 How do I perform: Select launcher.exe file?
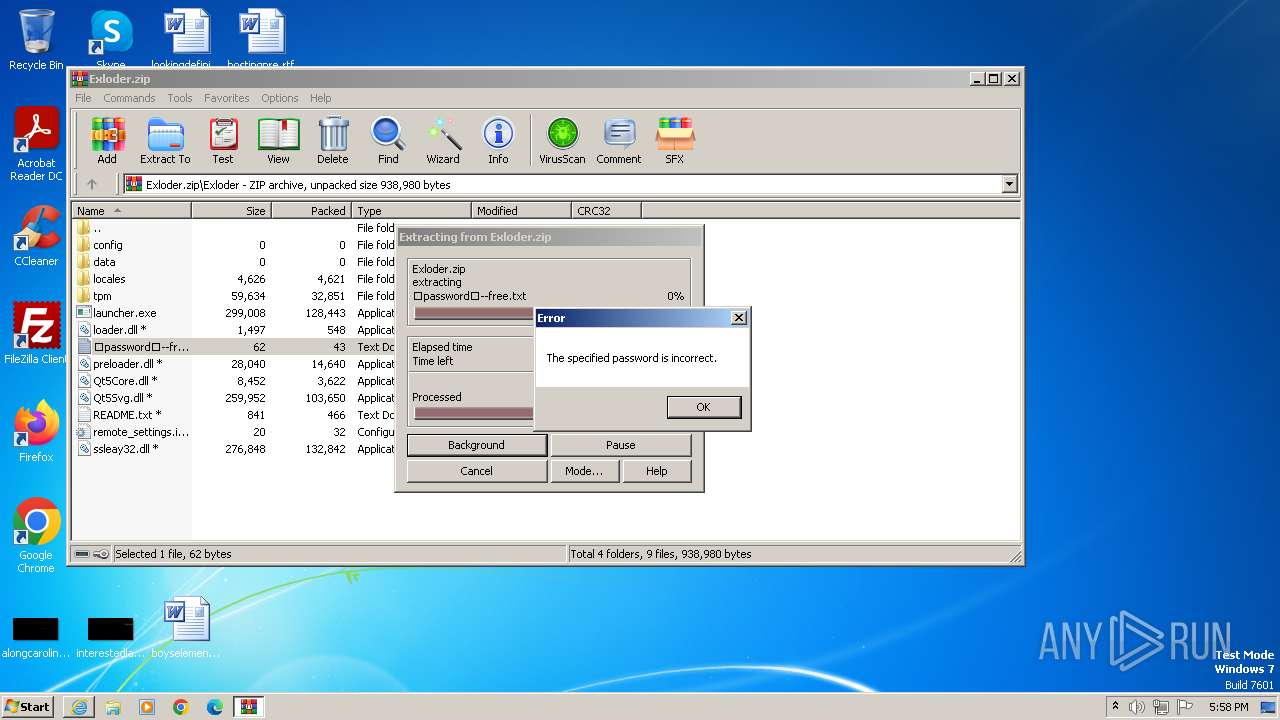(x=124, y=313)
